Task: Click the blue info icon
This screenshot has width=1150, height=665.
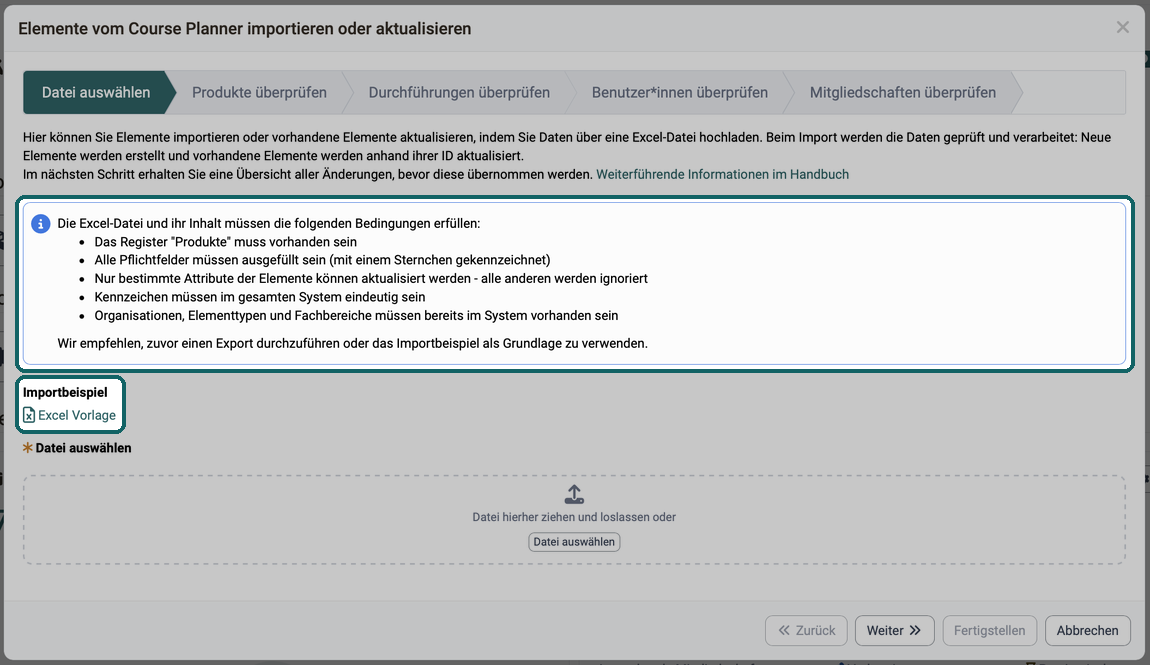Action: (x=40, y=224)
